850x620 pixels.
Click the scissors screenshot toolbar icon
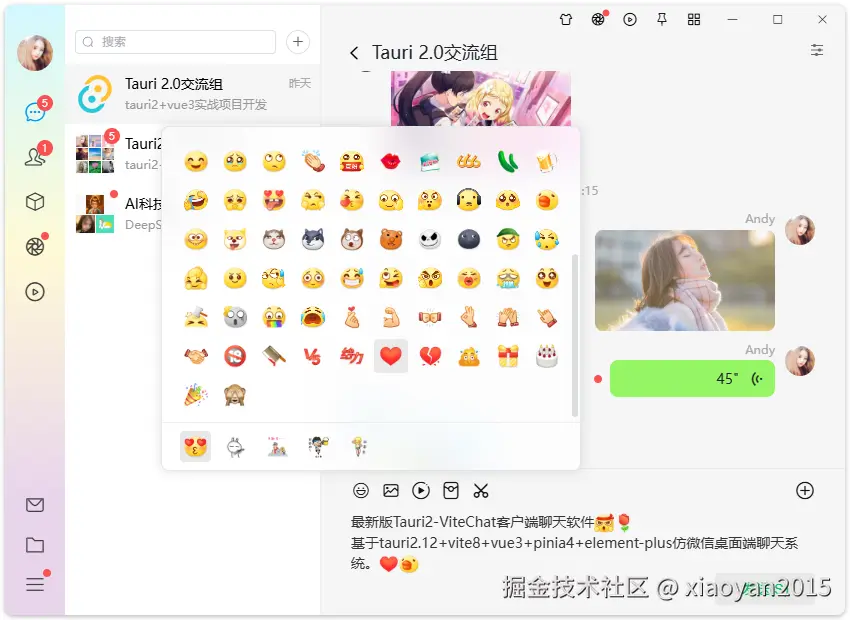481,491
